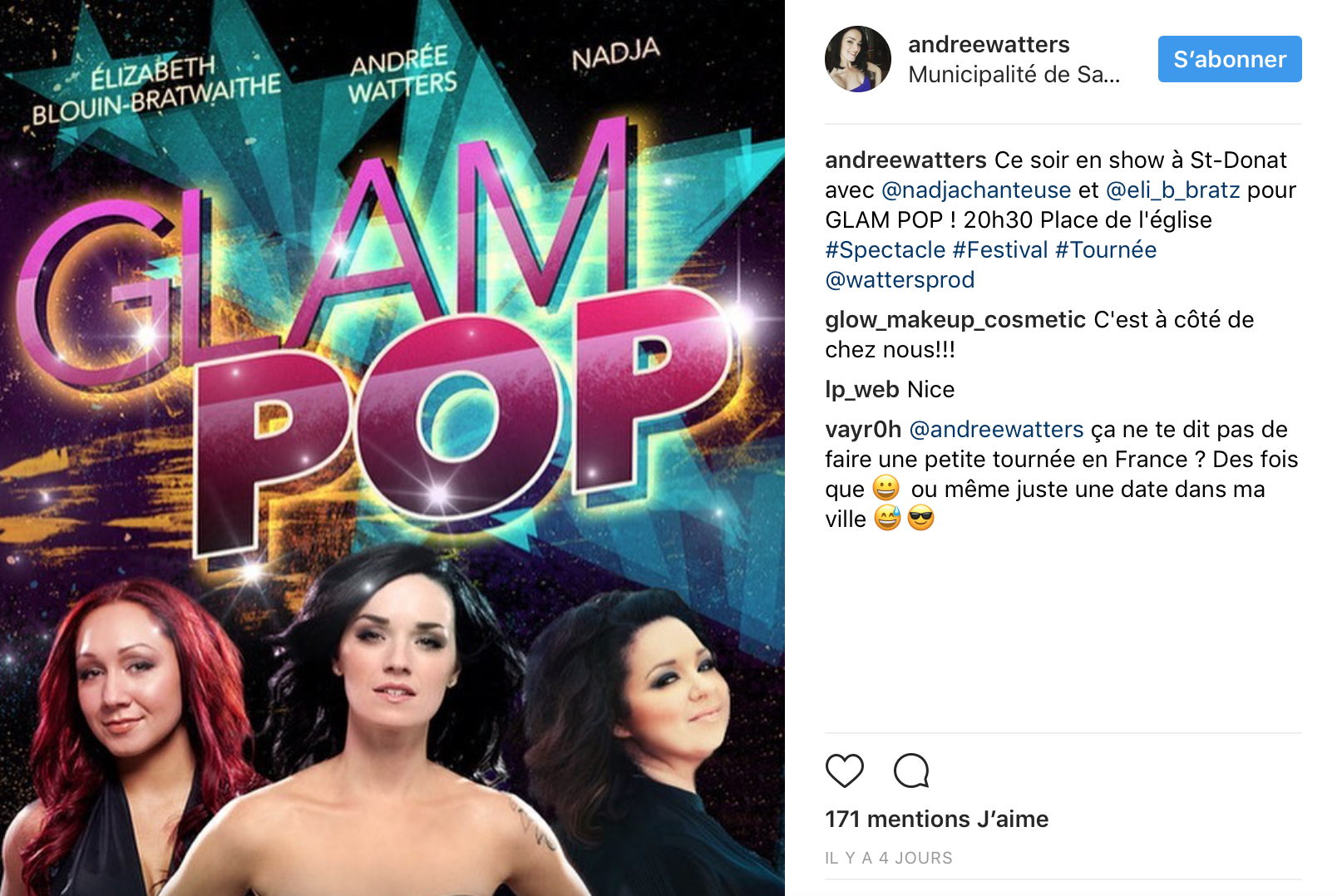The image size is (1337, 896).
Task: Open andreewatters profile picture avatar
Action: pyautogui.click(x=857, y=59)
